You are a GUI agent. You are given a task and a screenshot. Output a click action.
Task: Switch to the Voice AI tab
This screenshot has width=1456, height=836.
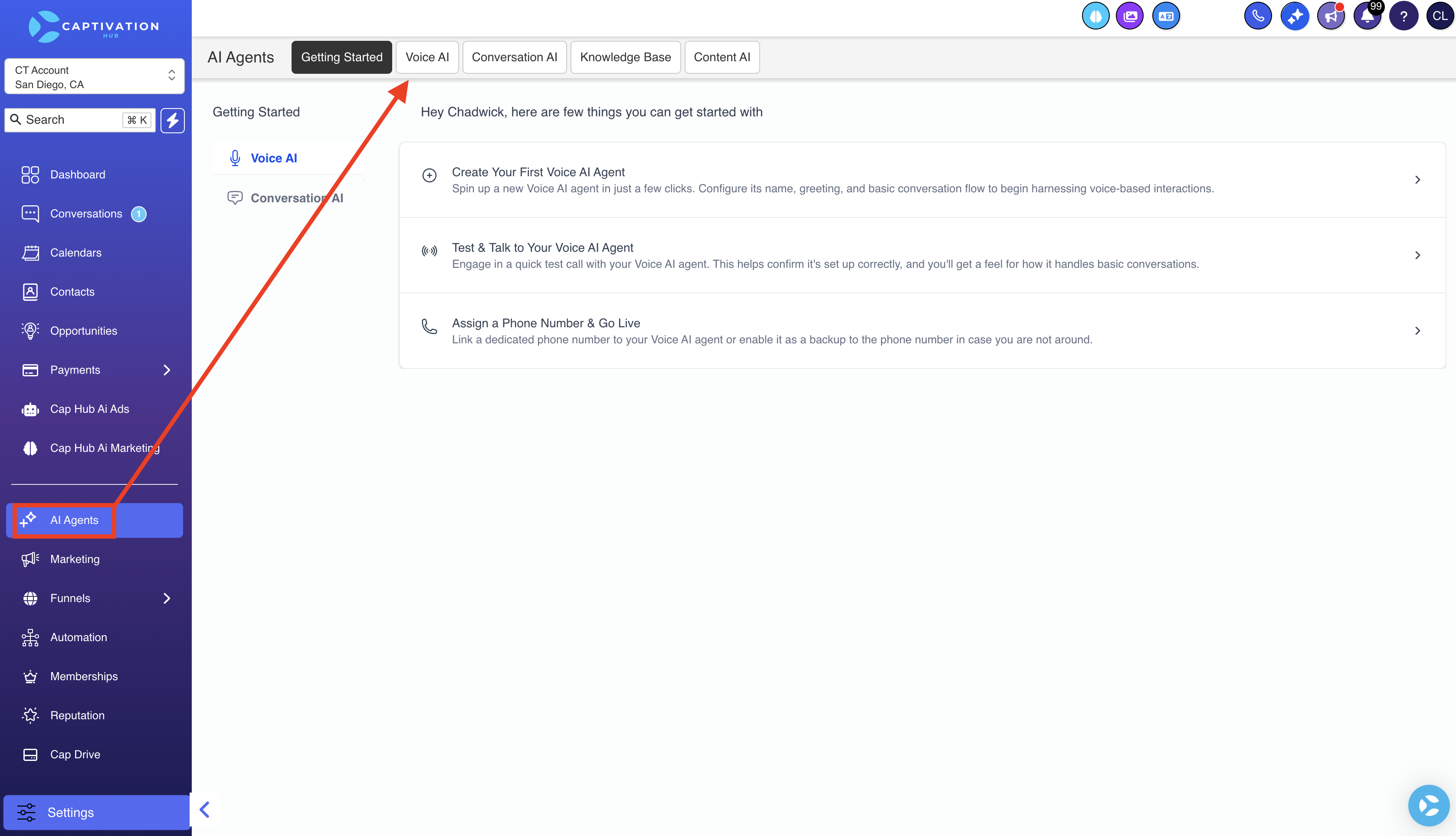(x=427, y=57)
